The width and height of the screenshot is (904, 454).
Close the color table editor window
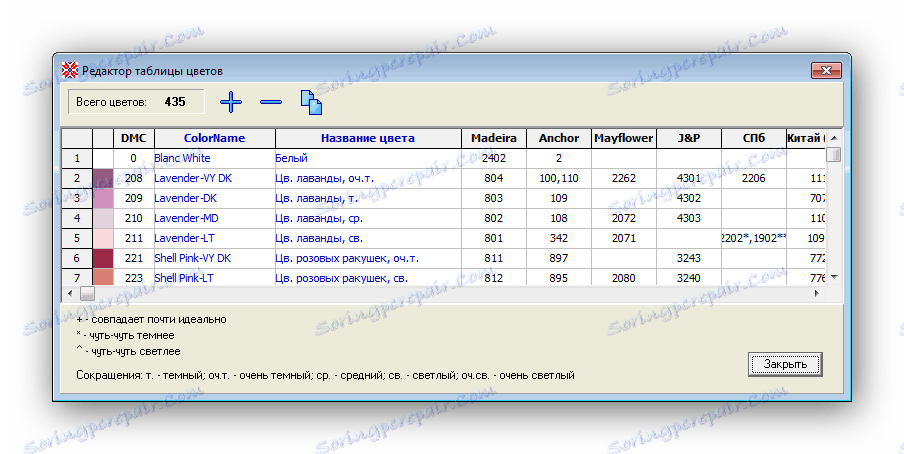pyautogui.click(x=826, y=70)
